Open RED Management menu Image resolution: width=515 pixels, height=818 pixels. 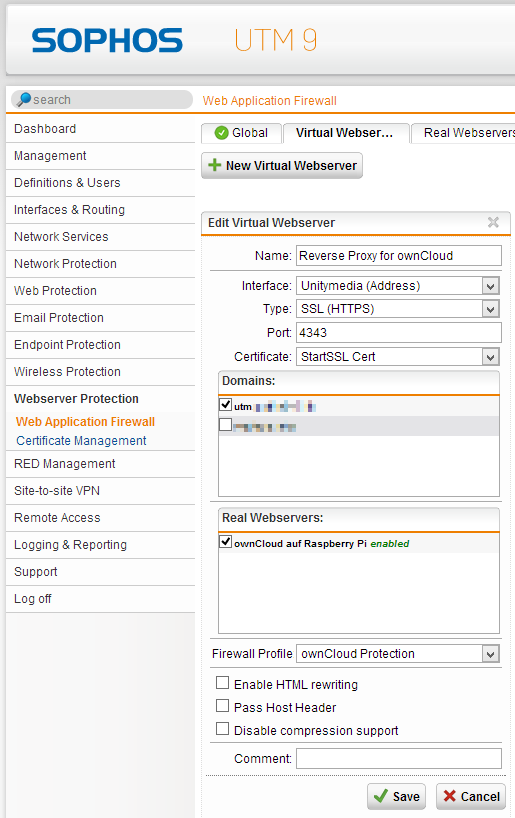click(x=100, y=464)
